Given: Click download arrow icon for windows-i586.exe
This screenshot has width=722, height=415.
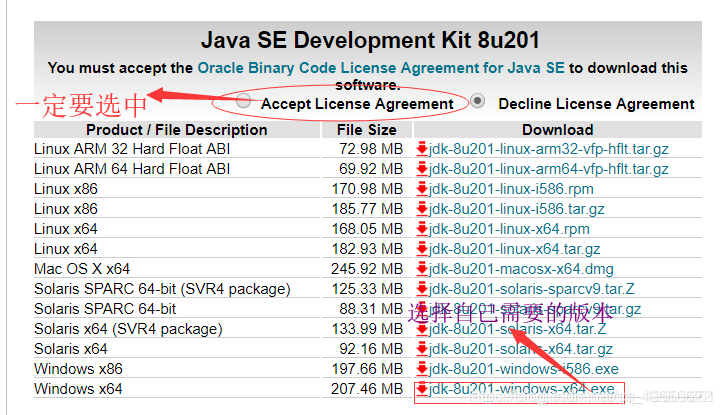Looking at the screenshot, I should click(x=421, y=368).
